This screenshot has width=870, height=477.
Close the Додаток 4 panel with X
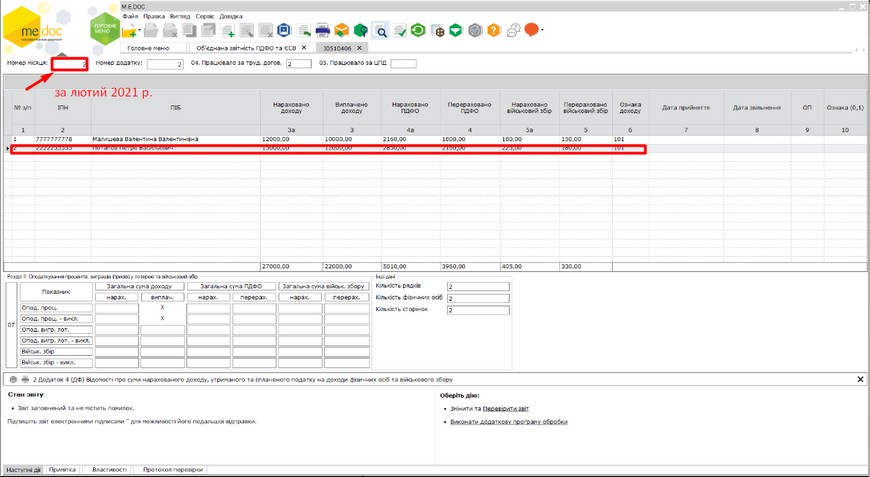coord(860,380)
